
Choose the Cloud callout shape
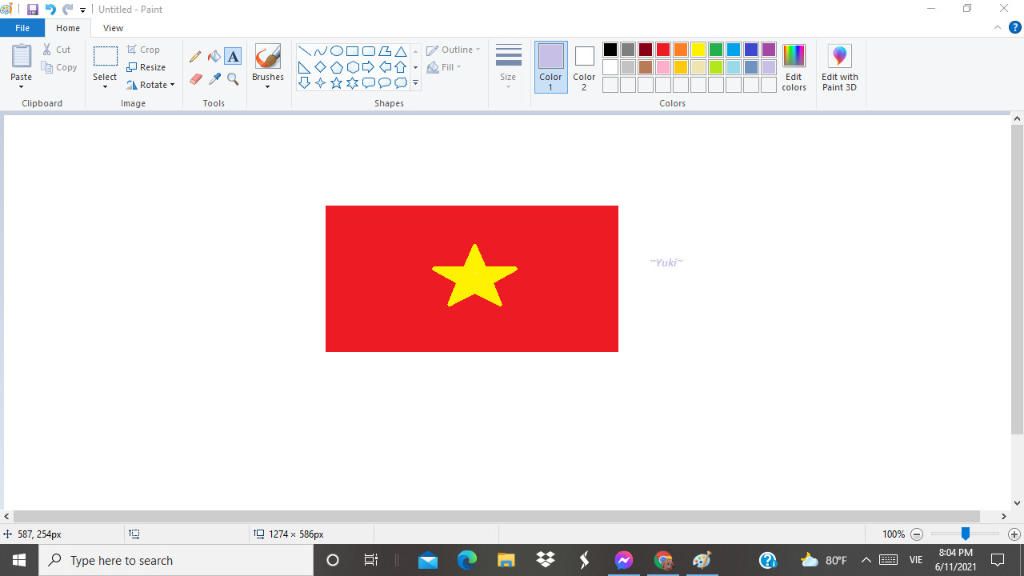tap(400, 83)
